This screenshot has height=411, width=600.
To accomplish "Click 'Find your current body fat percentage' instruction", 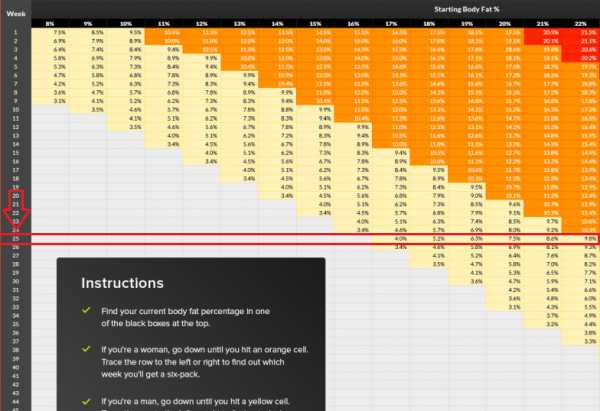I will click(186, 317).
